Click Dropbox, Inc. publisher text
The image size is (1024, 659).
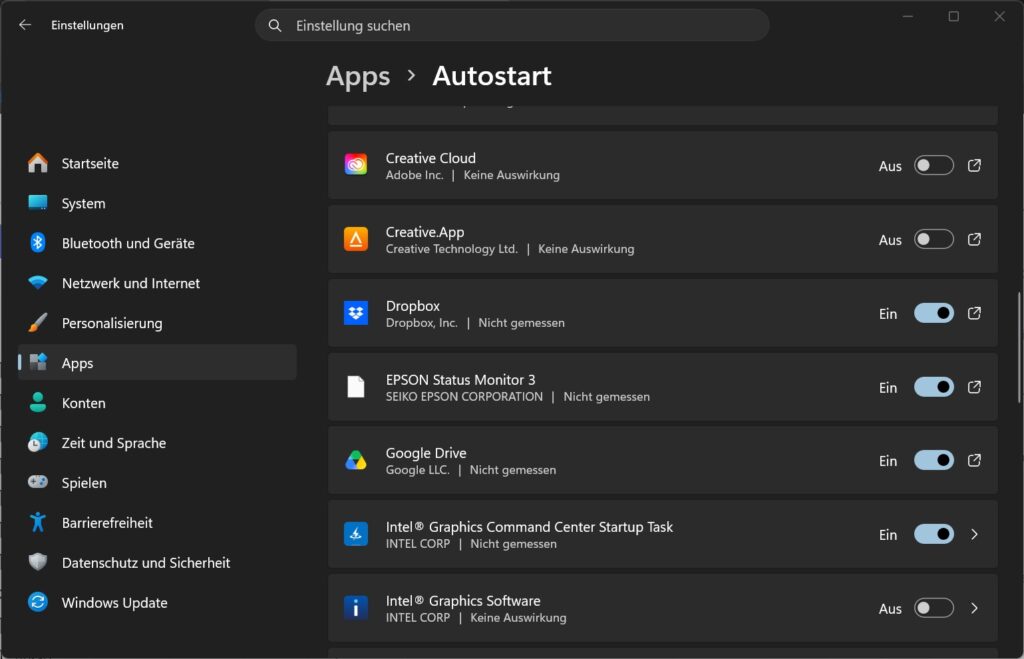click(x=421, y=323)
